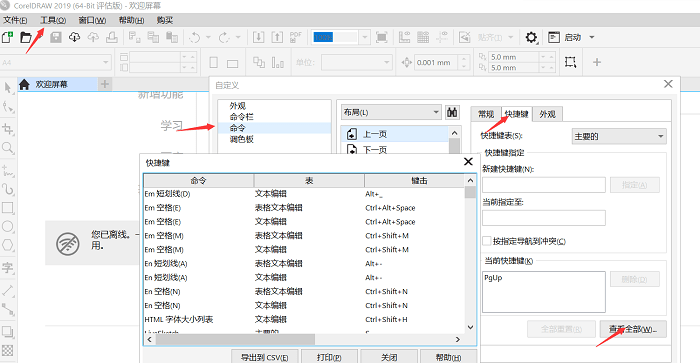The image size is (700, 363).
Task: Select the Artistic Media tool
Action: (8, 189)
